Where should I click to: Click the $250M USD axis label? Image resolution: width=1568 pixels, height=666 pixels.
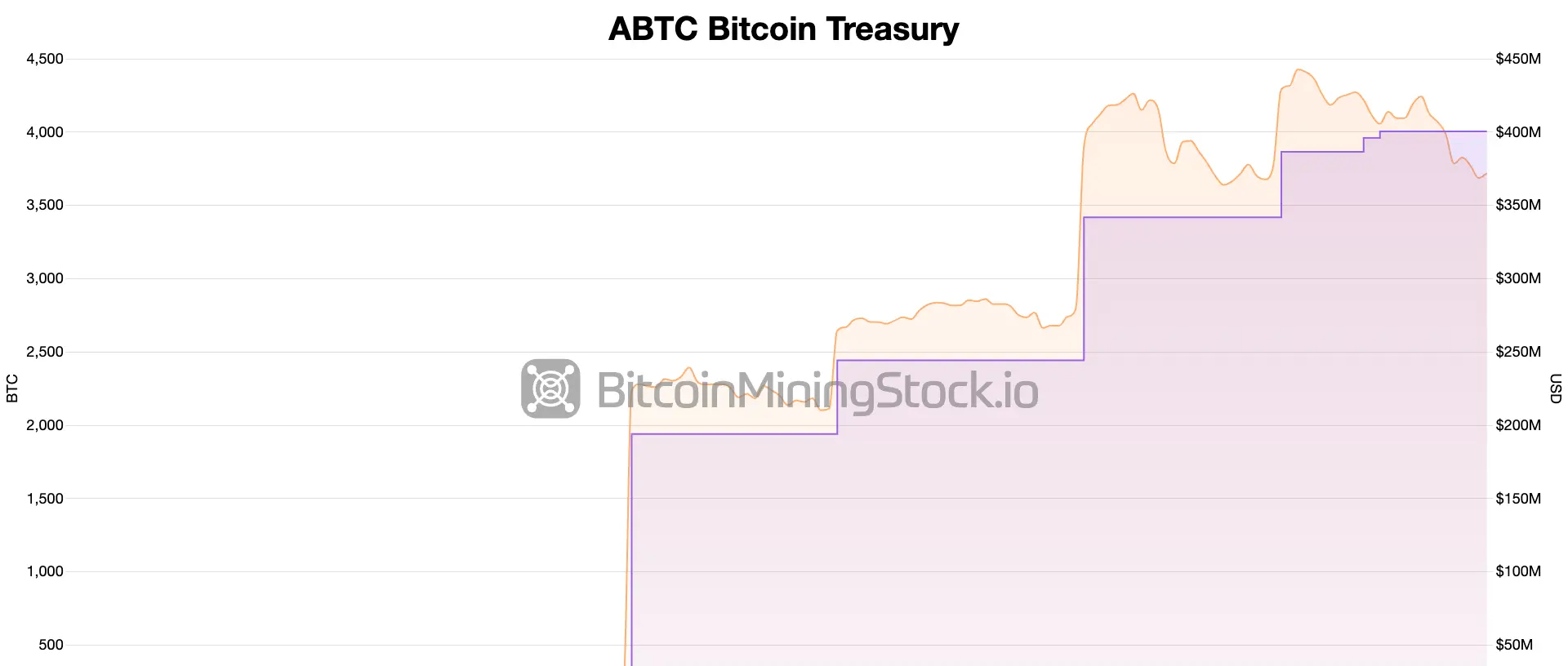point(1518,352)
